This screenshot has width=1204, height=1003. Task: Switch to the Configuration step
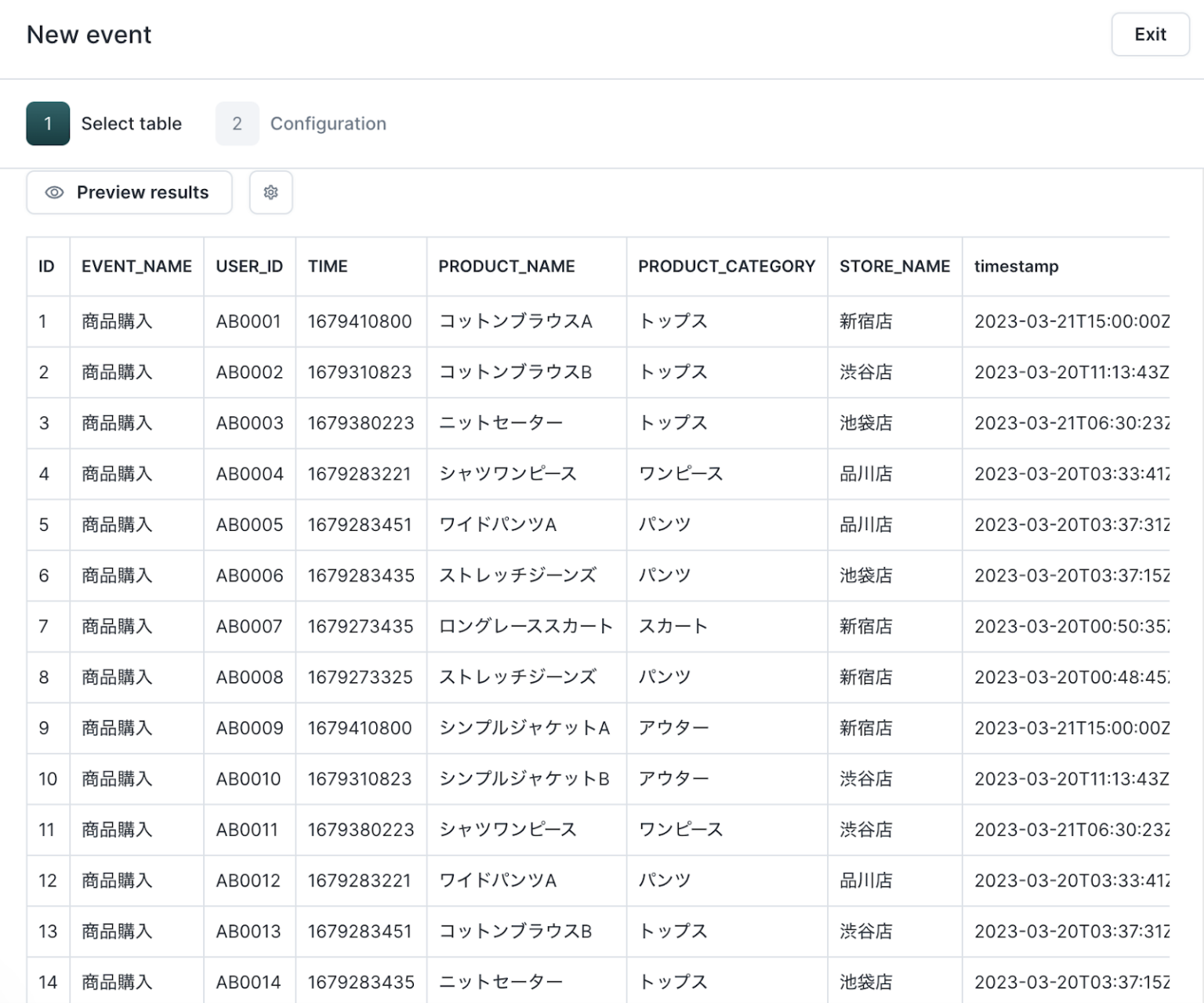[328, 123]
